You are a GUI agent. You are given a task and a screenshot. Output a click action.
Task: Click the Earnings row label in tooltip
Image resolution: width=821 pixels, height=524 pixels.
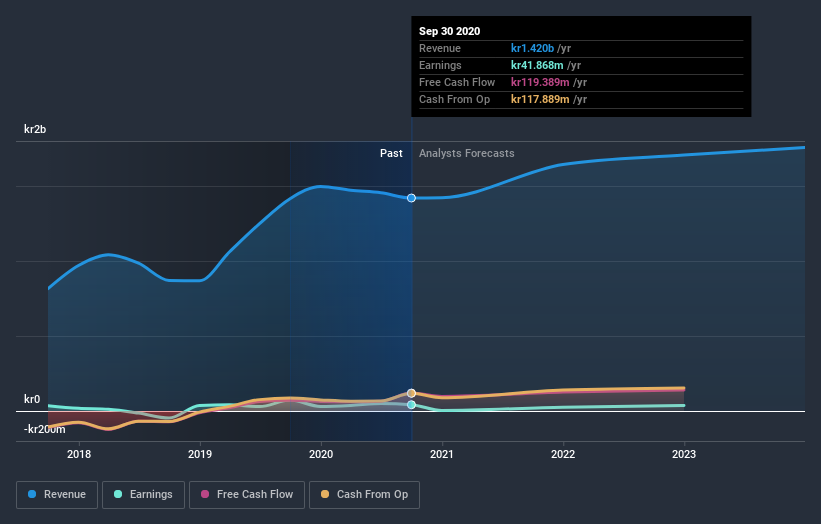(440, 65)
